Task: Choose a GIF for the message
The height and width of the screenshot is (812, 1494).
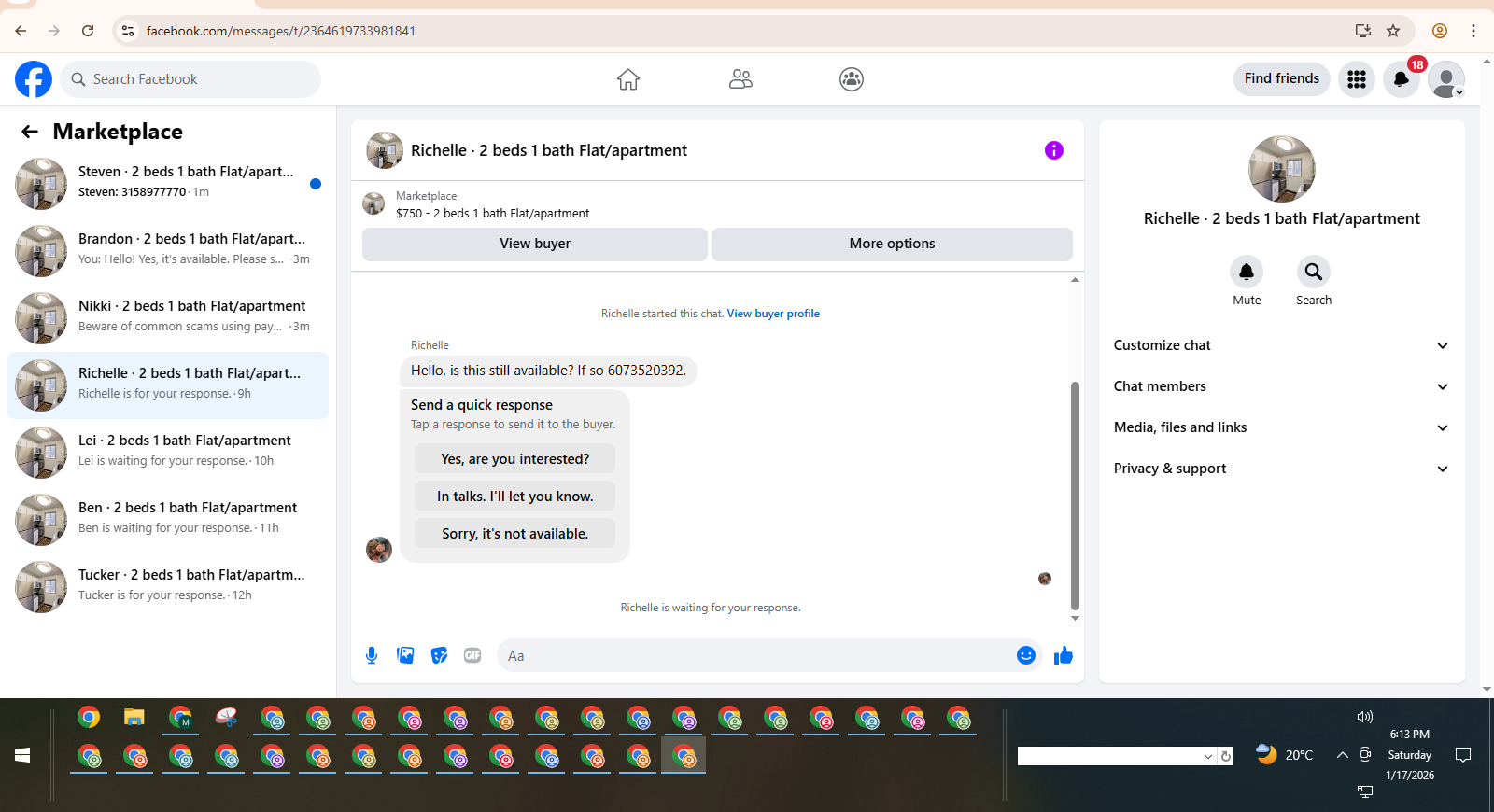Action: pos(472,655)
